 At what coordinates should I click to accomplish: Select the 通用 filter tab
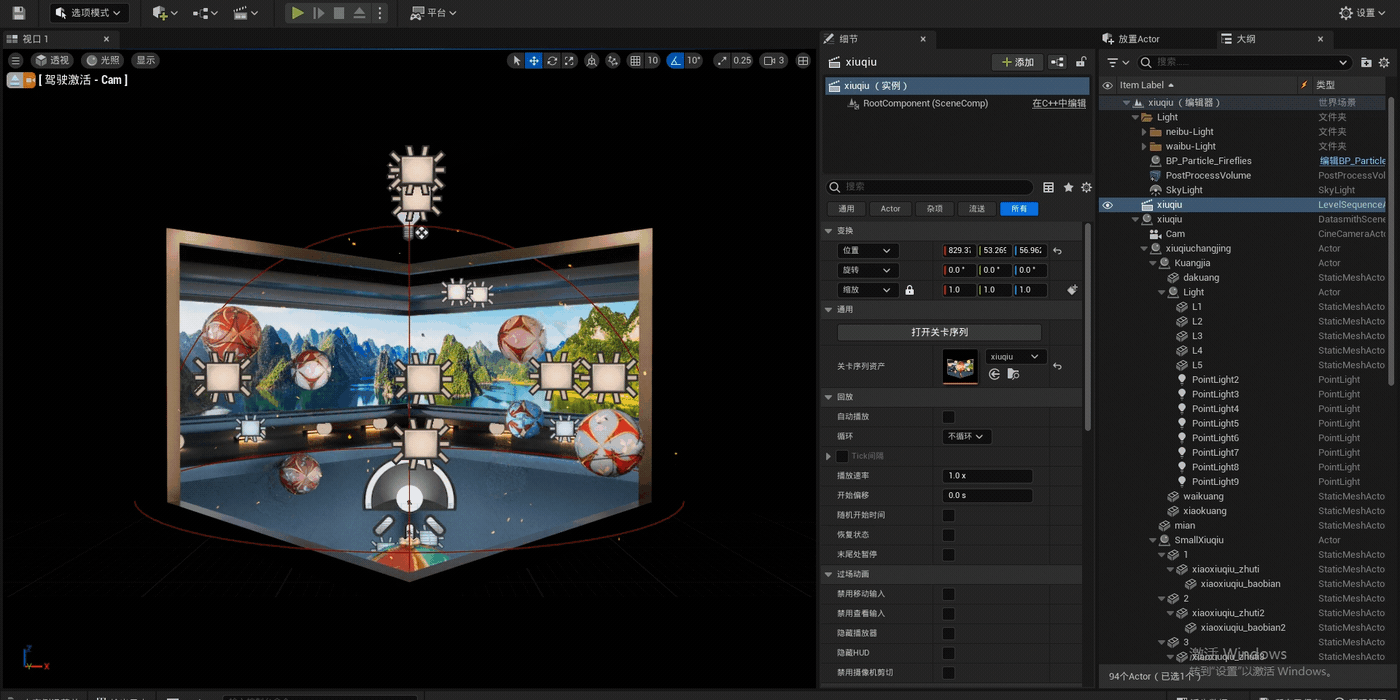(846, 209)
